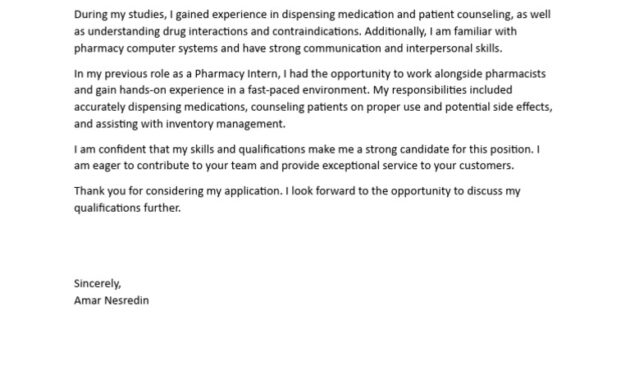Click the phrase "In my previous role"

121,74
